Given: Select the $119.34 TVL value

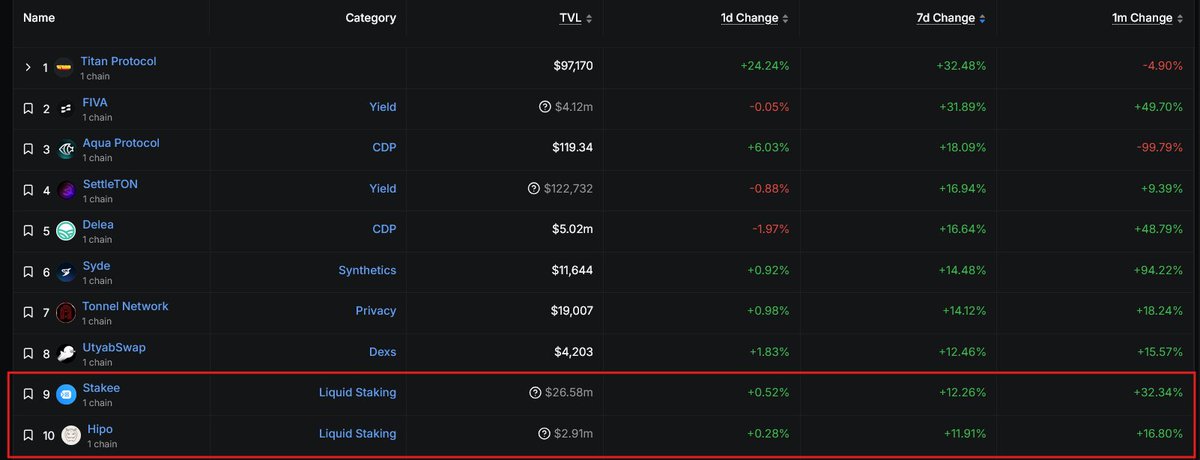Looking at the screenshot, I should (x=572, y=147).
